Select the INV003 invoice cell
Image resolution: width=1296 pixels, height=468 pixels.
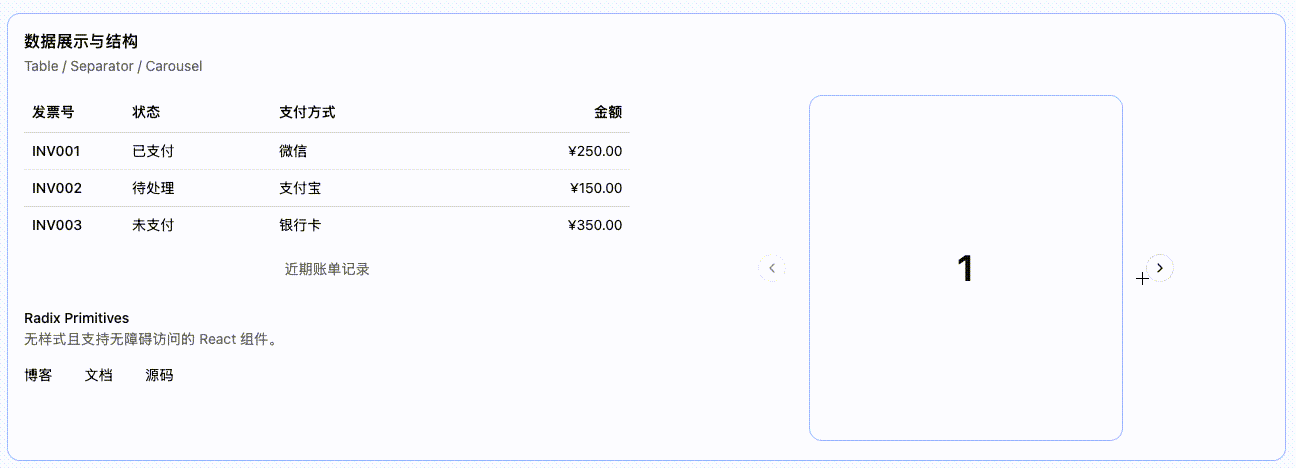[57, 226]
